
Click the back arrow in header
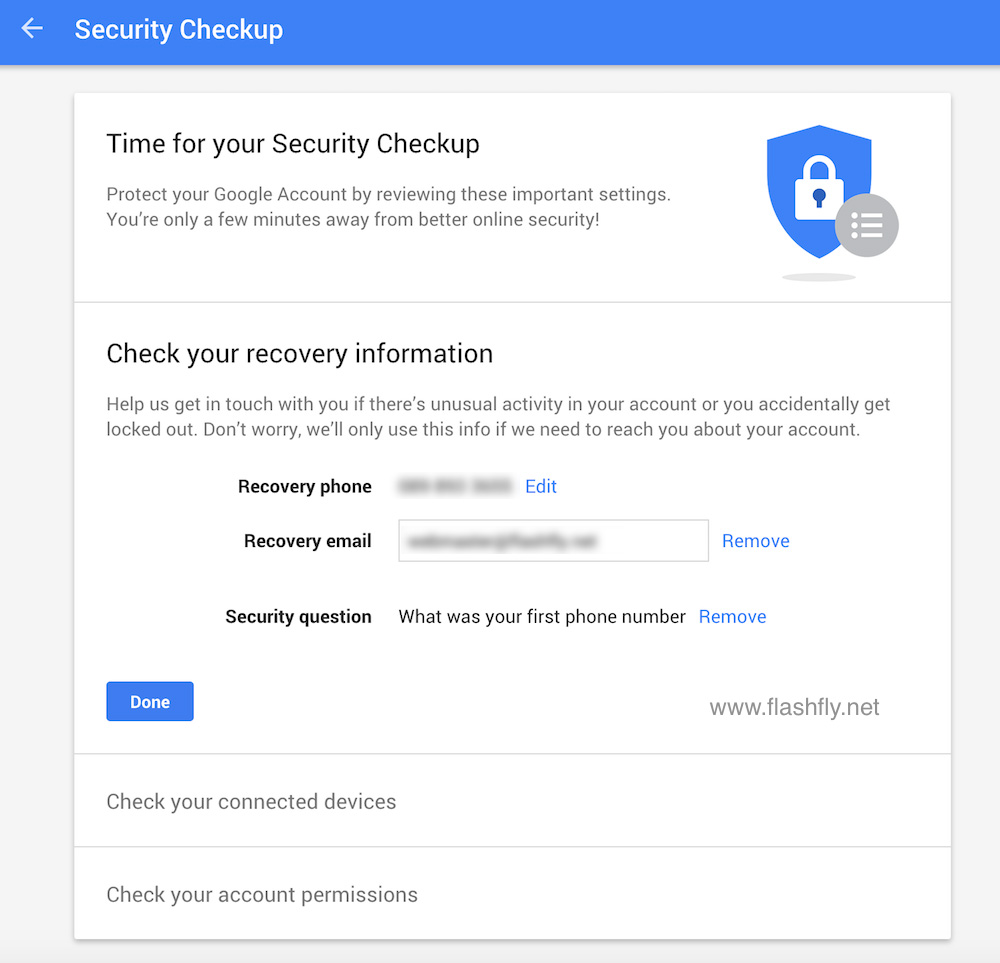pos(33,29)
